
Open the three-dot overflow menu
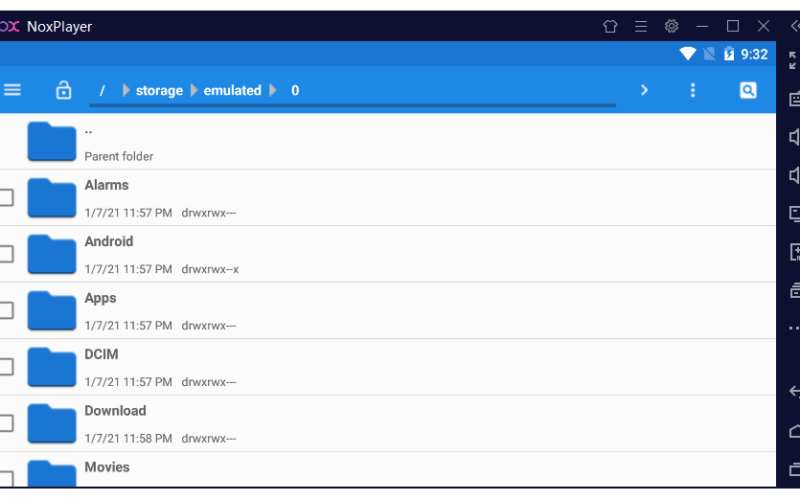click(692, 90)
